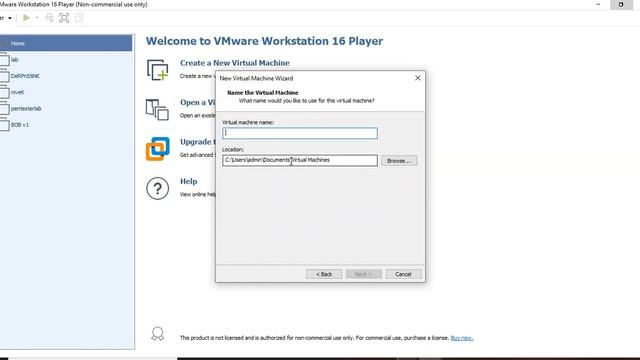The image size is (640, 360).
Task: Click the Help question mark icon
Action: [x=158, y=188]
